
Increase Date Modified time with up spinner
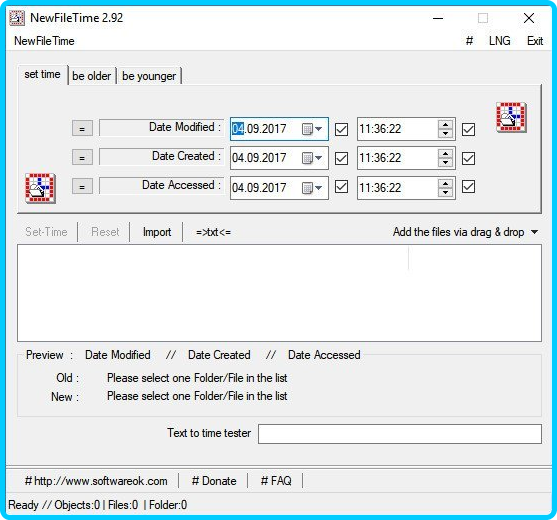click(445, 124)
